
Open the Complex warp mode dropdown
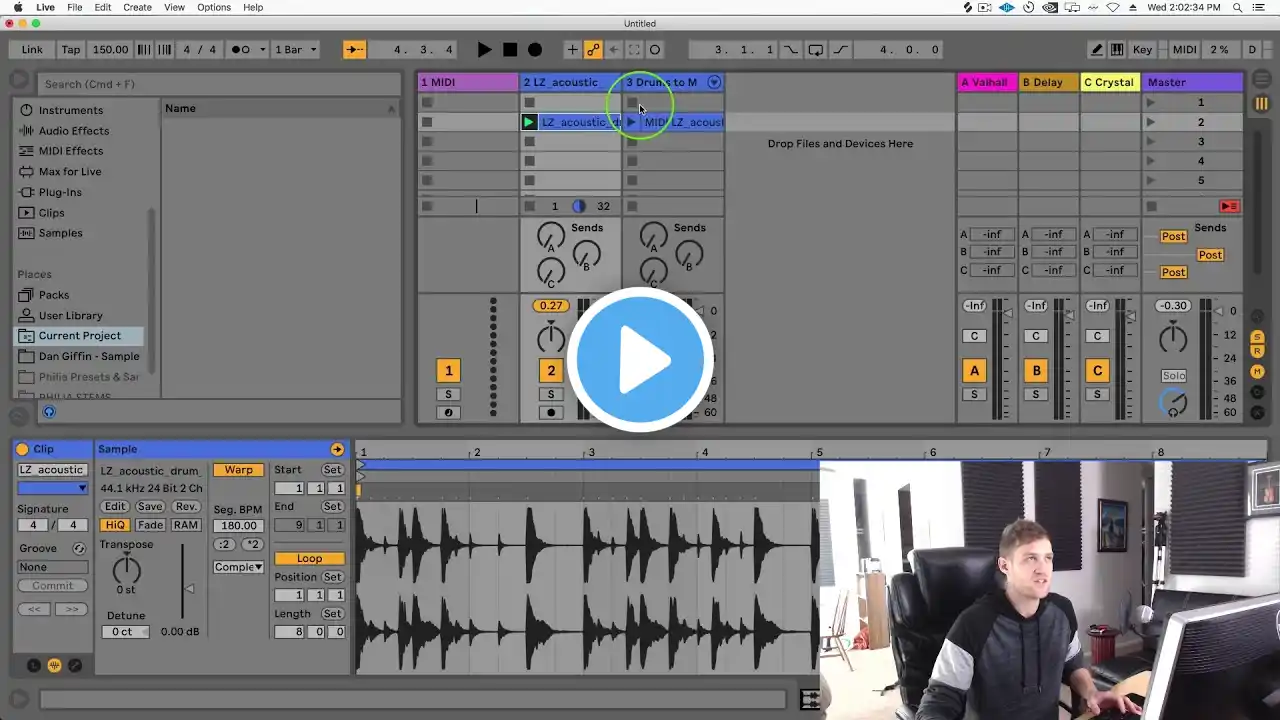click(x=239, y=567)
